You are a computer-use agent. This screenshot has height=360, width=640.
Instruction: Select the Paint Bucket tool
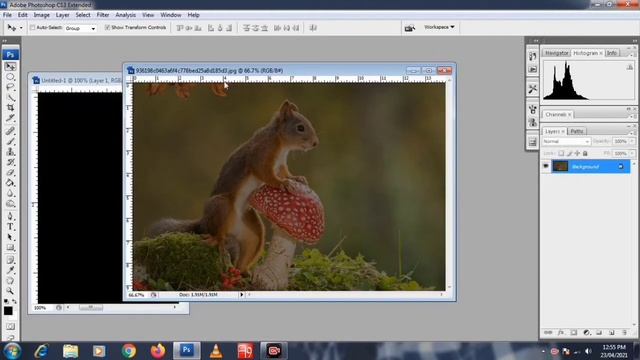[10, 183]
